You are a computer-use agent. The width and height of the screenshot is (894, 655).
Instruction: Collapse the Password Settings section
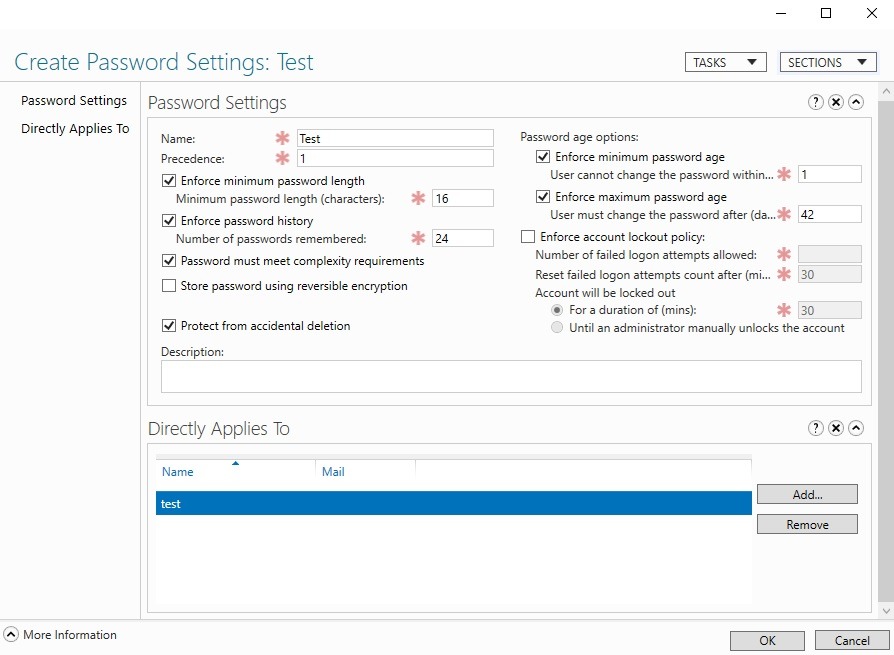856,102
